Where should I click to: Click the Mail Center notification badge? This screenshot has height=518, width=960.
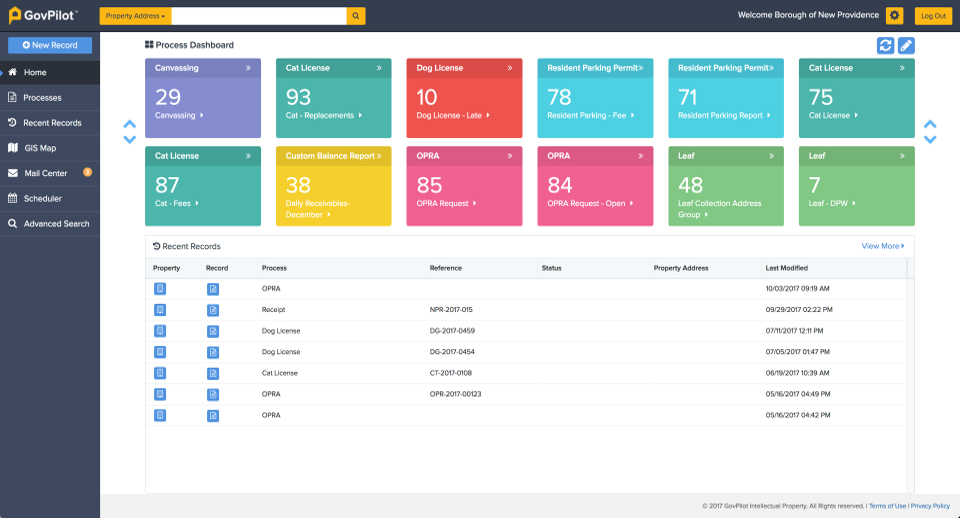[87, 172]
